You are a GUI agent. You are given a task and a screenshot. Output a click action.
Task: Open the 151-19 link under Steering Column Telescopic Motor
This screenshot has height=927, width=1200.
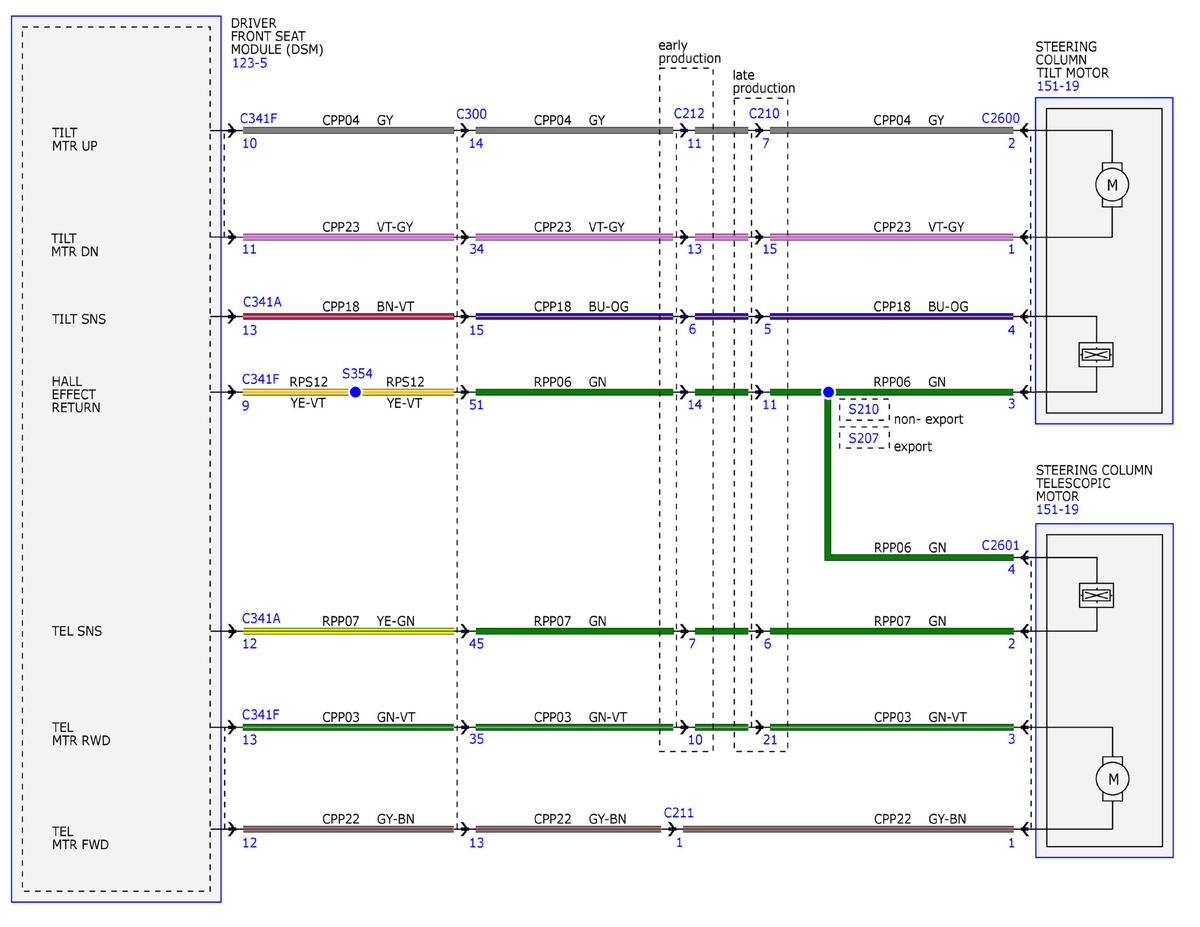pos(1060,509)
